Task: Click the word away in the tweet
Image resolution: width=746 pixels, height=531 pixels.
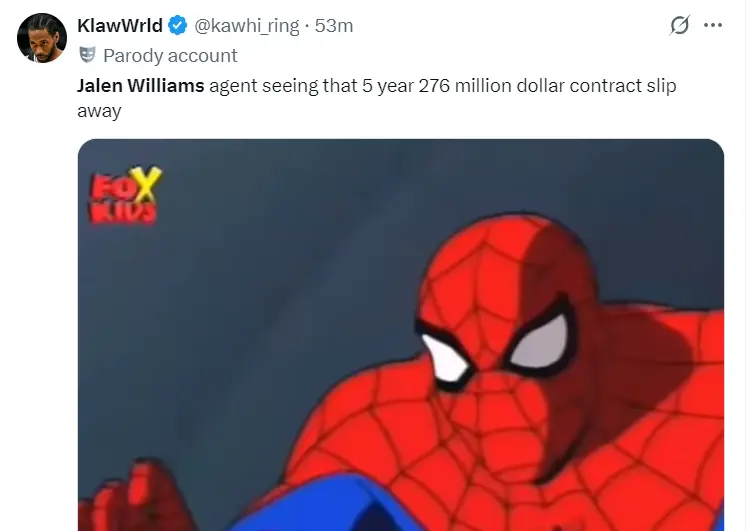Action: pos(99,111)
